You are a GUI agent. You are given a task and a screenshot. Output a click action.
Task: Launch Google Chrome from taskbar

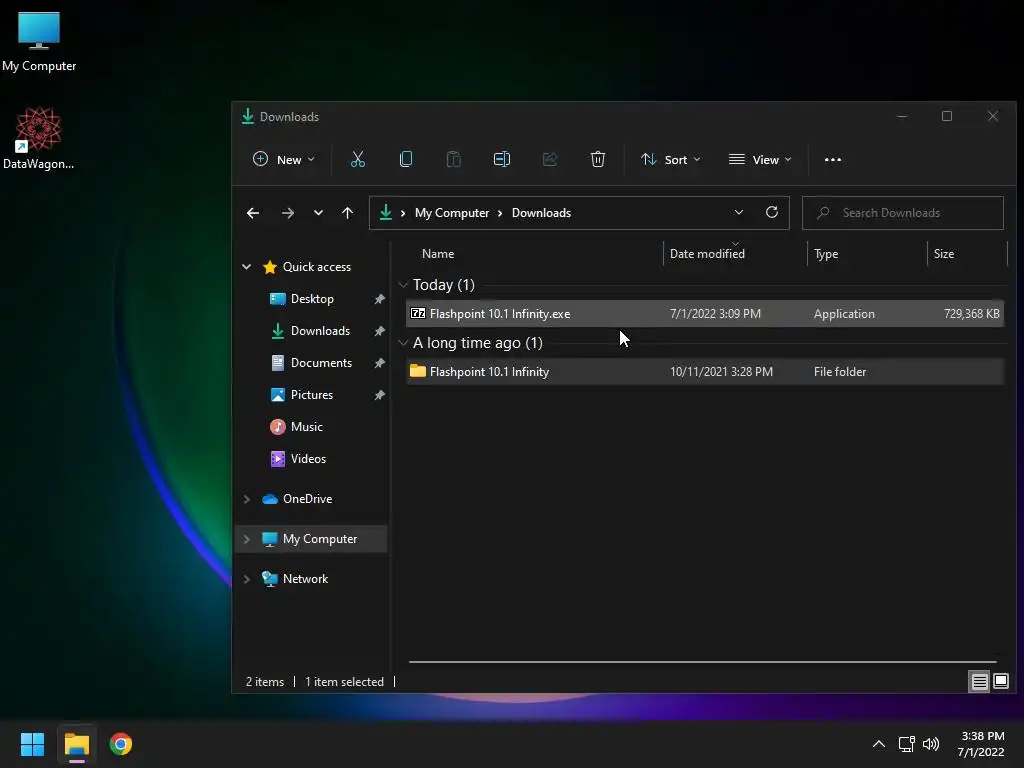(121, 744)
